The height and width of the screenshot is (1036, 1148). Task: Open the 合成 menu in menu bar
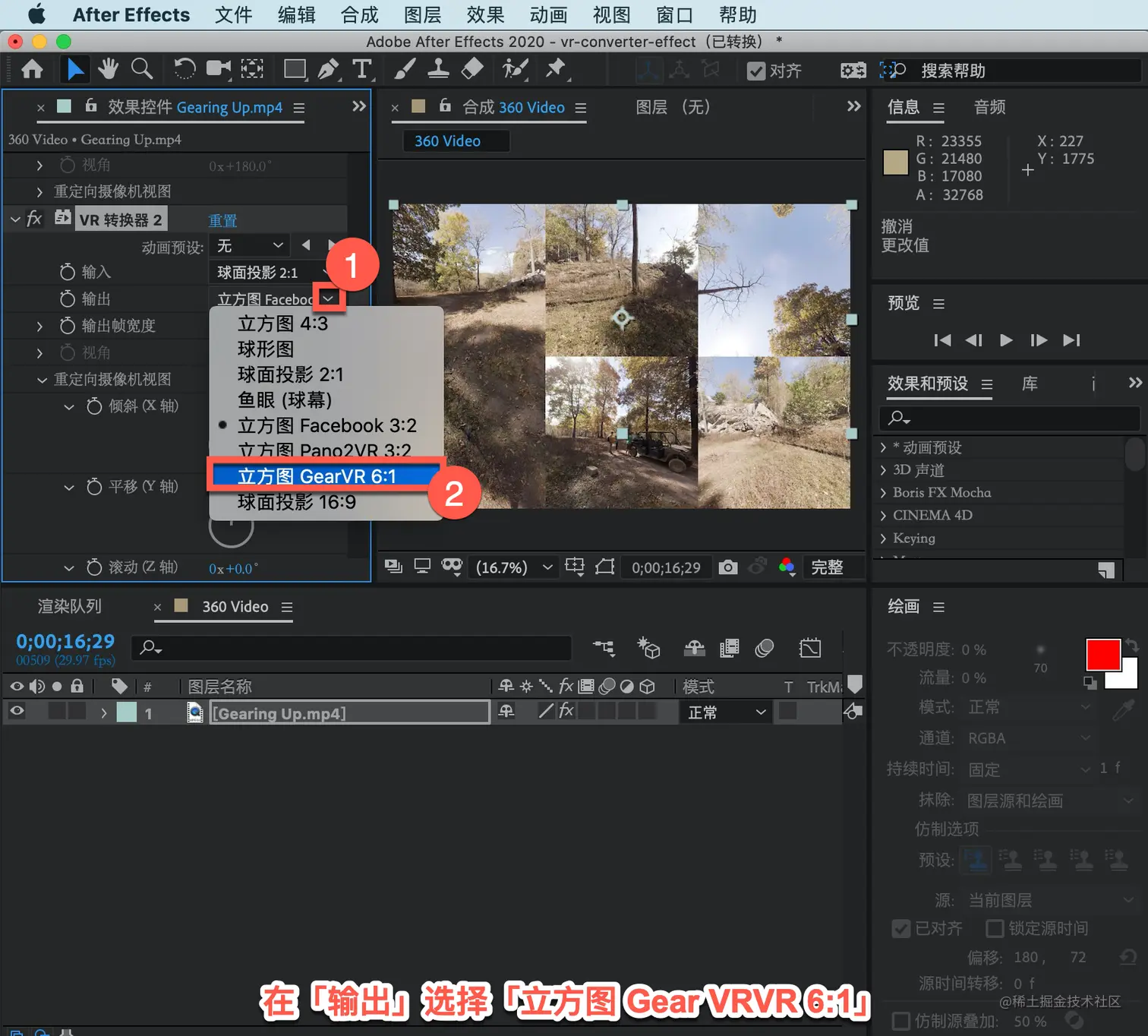pyautogui.click(x=359, y=15)
